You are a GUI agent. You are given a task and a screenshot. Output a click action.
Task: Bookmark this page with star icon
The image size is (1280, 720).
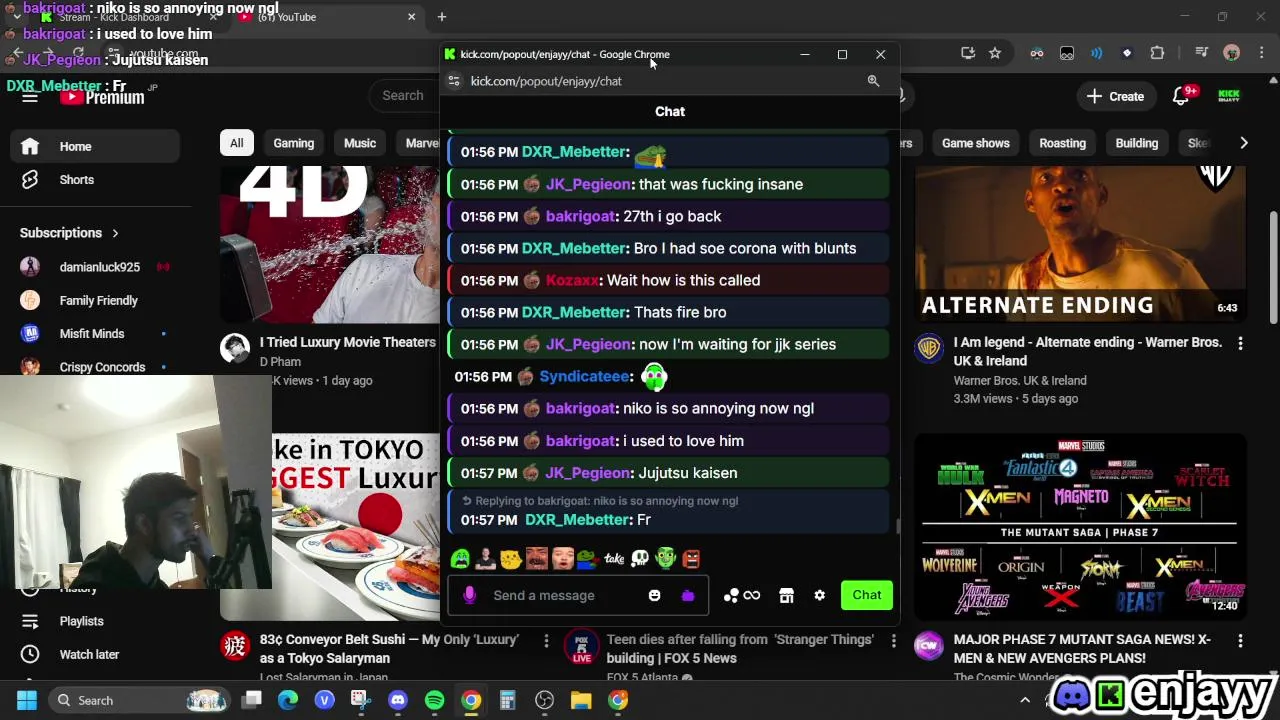pyautogui.click(x=995, y=53)
